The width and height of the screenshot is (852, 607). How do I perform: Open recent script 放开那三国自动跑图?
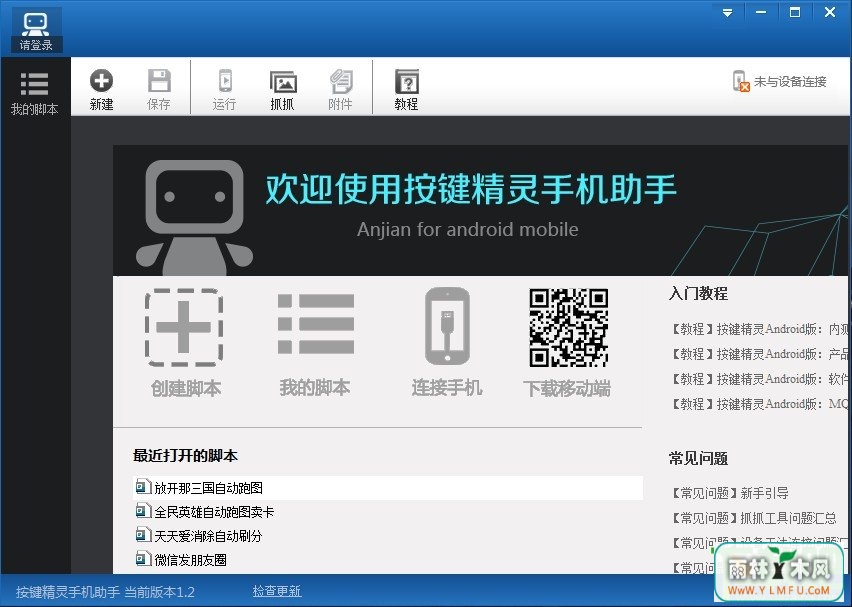pyautogui.click(x=388, y=487)
